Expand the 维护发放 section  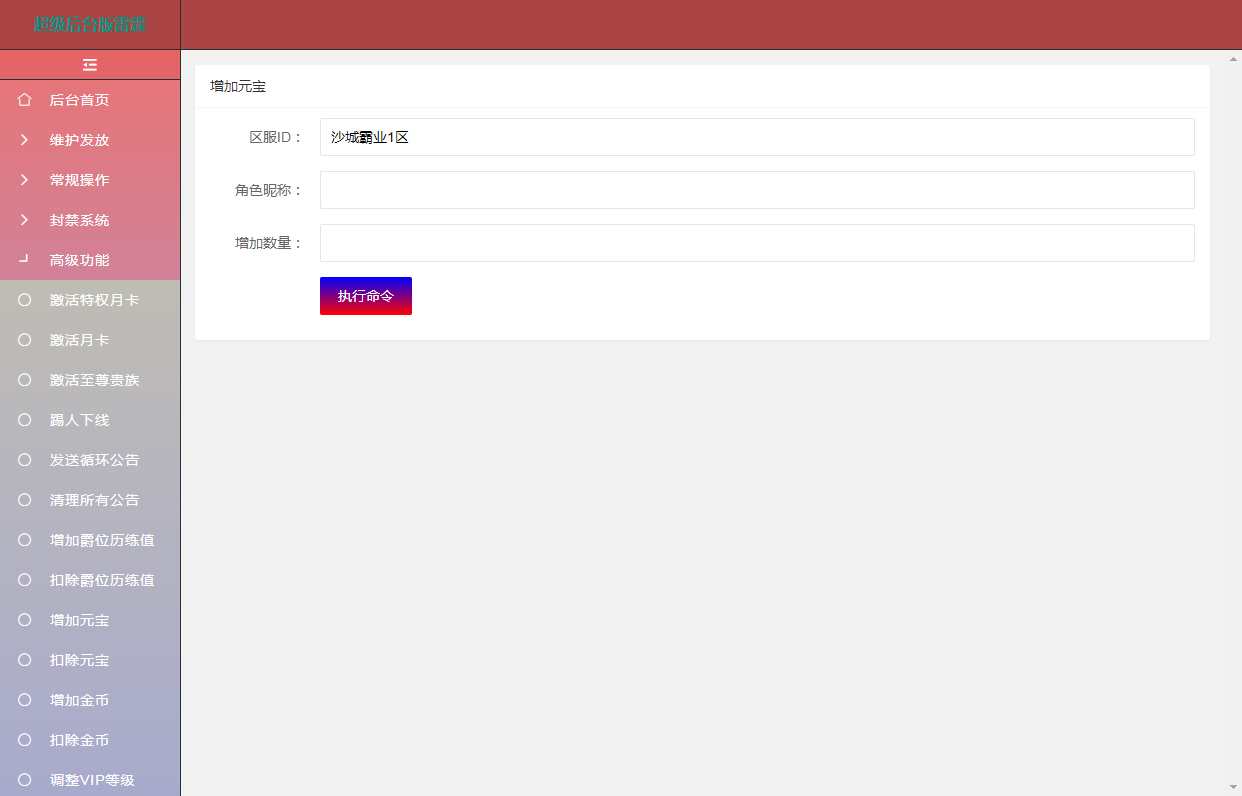click(79, 140)
